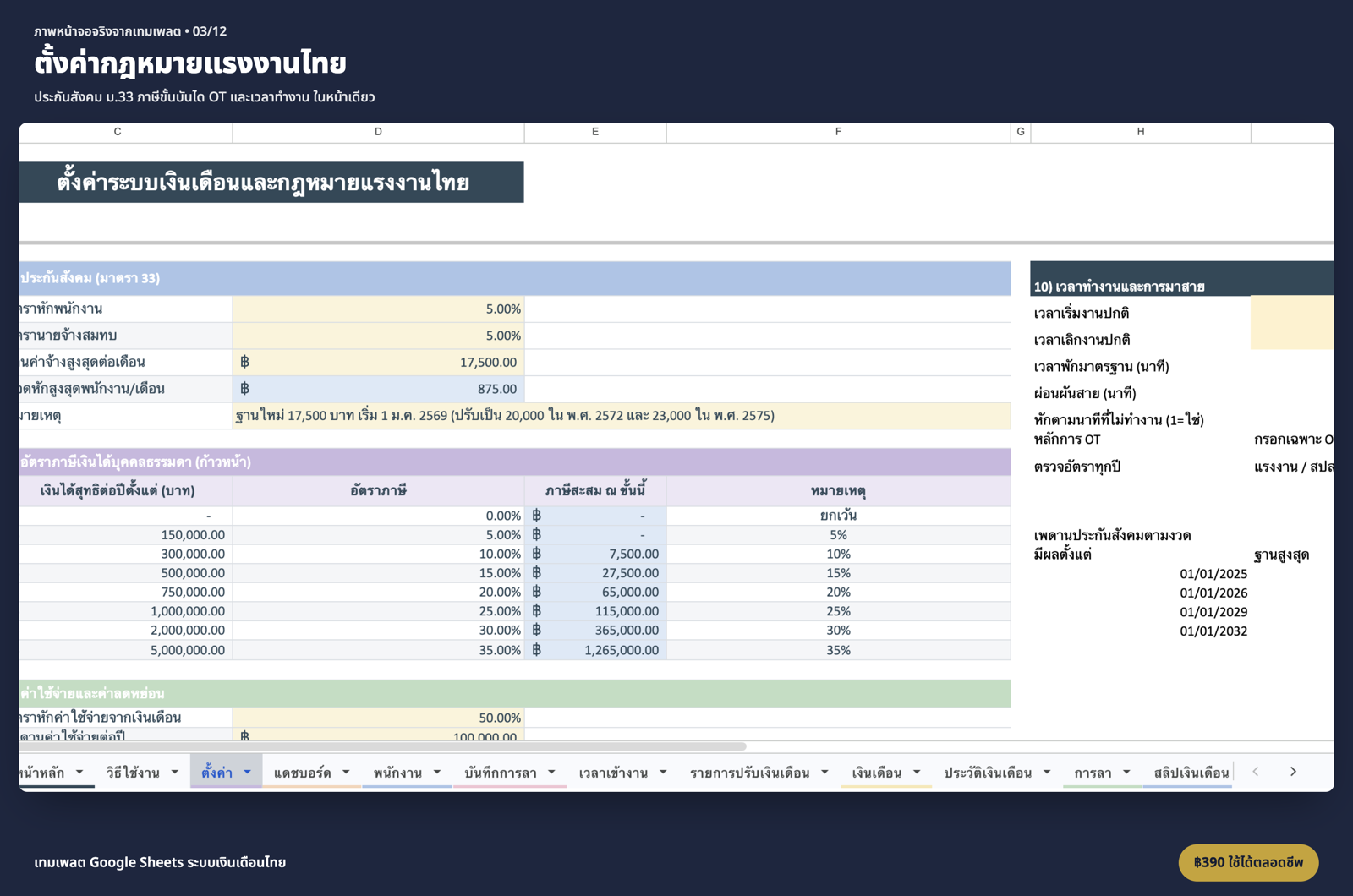1353x896 pixels.
Task: Switch to the หน้าหลัก sheet tab
Action: 41,773
